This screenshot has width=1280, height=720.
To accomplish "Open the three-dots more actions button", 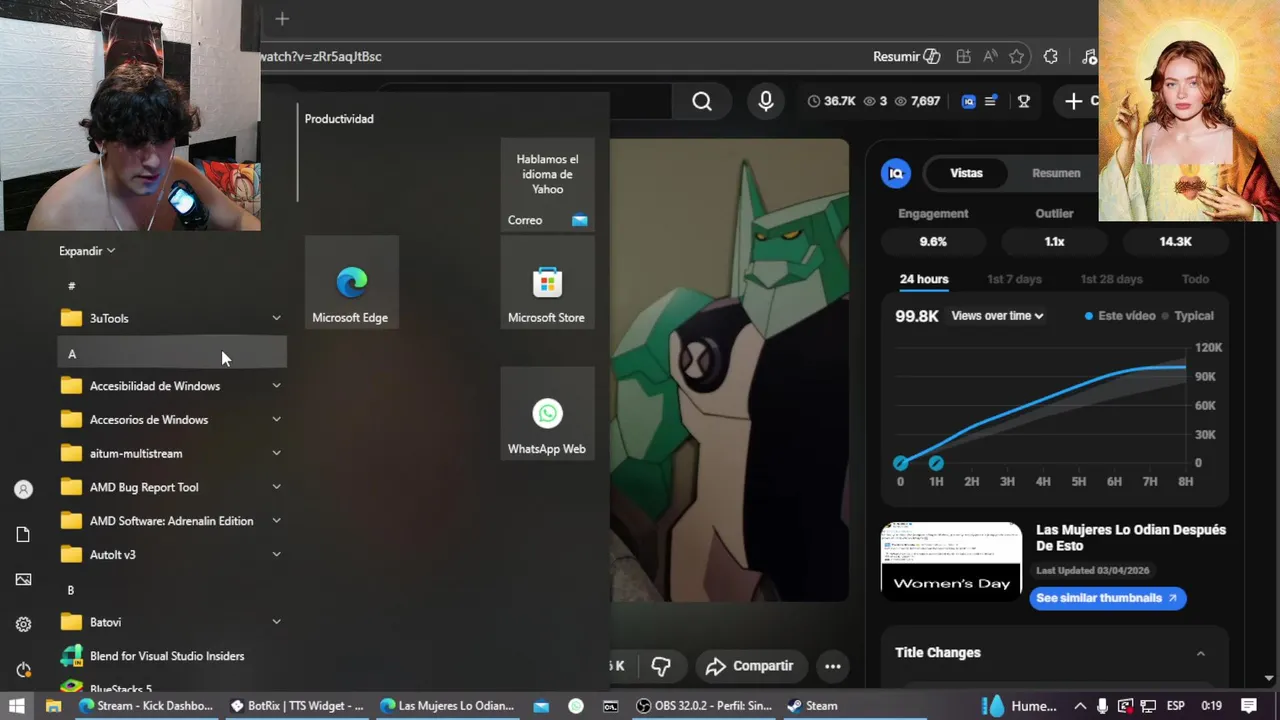I will point(832,666).
